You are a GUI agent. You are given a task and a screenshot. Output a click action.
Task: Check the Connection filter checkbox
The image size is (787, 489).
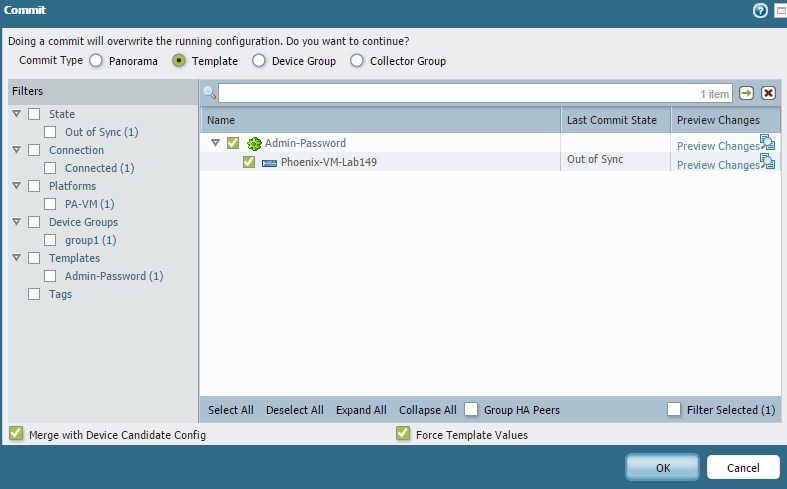click(34, 150)
